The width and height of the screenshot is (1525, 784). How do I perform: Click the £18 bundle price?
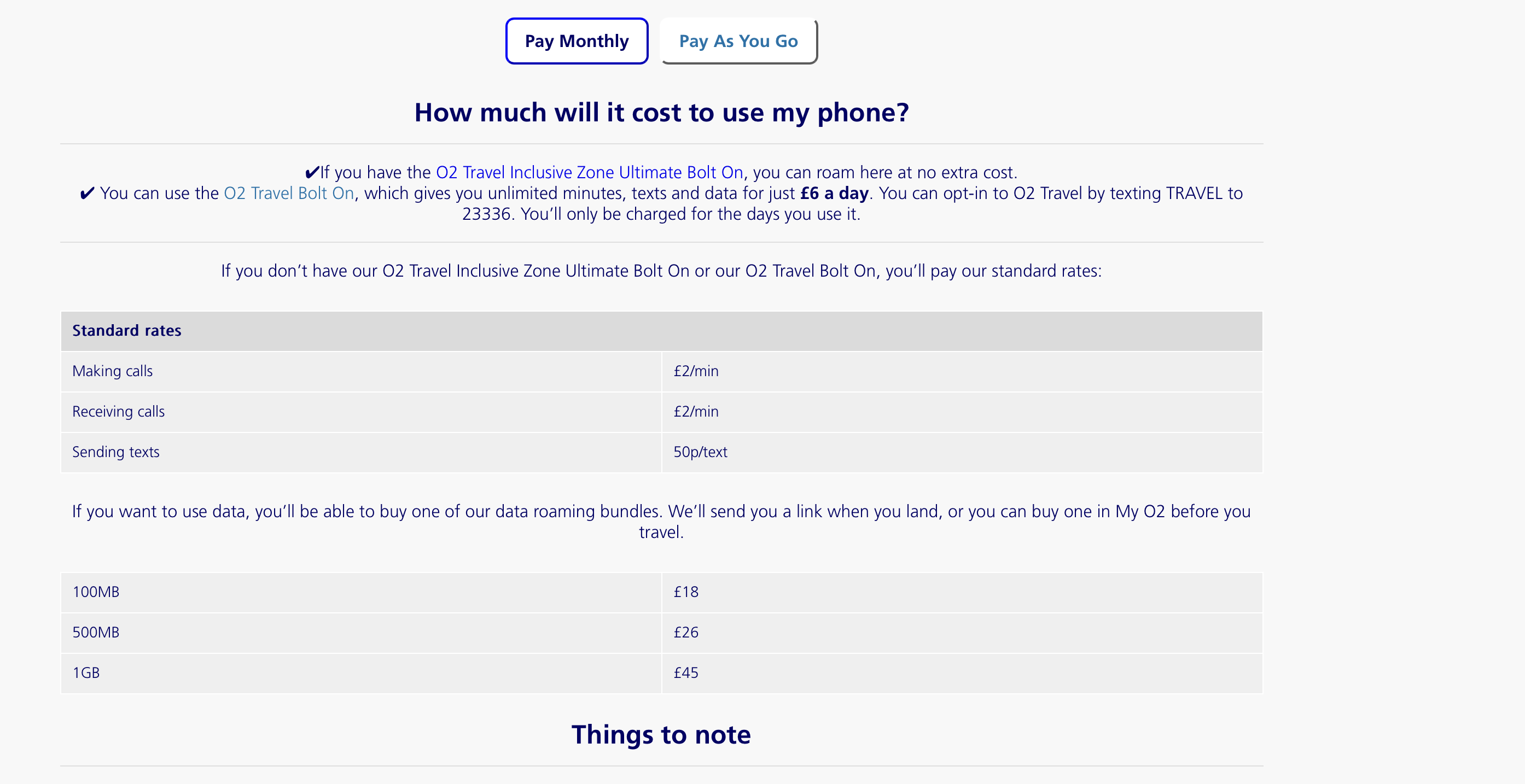coord(685,592)
